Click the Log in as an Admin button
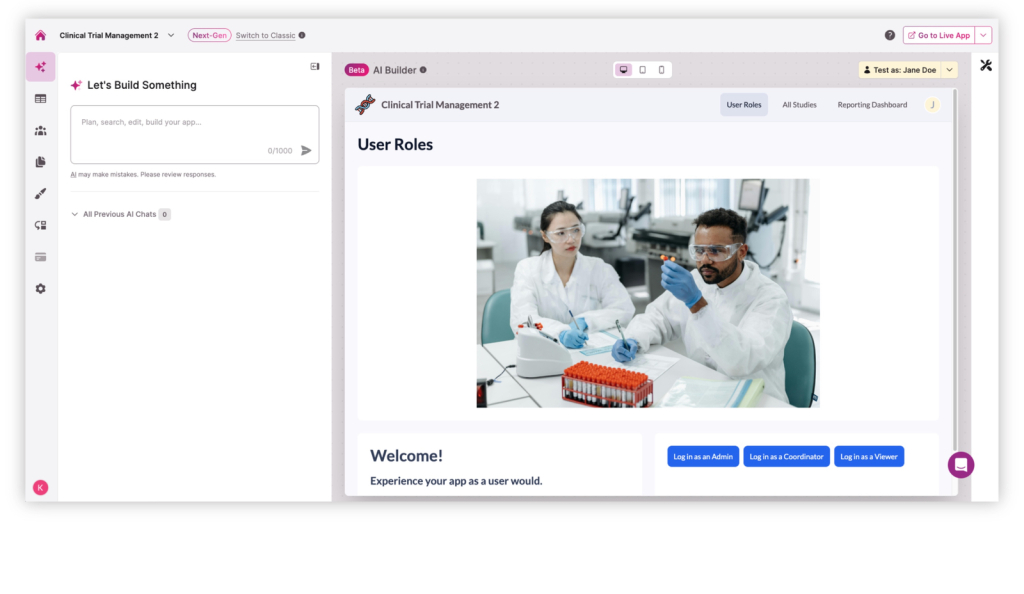 point(703,456)
